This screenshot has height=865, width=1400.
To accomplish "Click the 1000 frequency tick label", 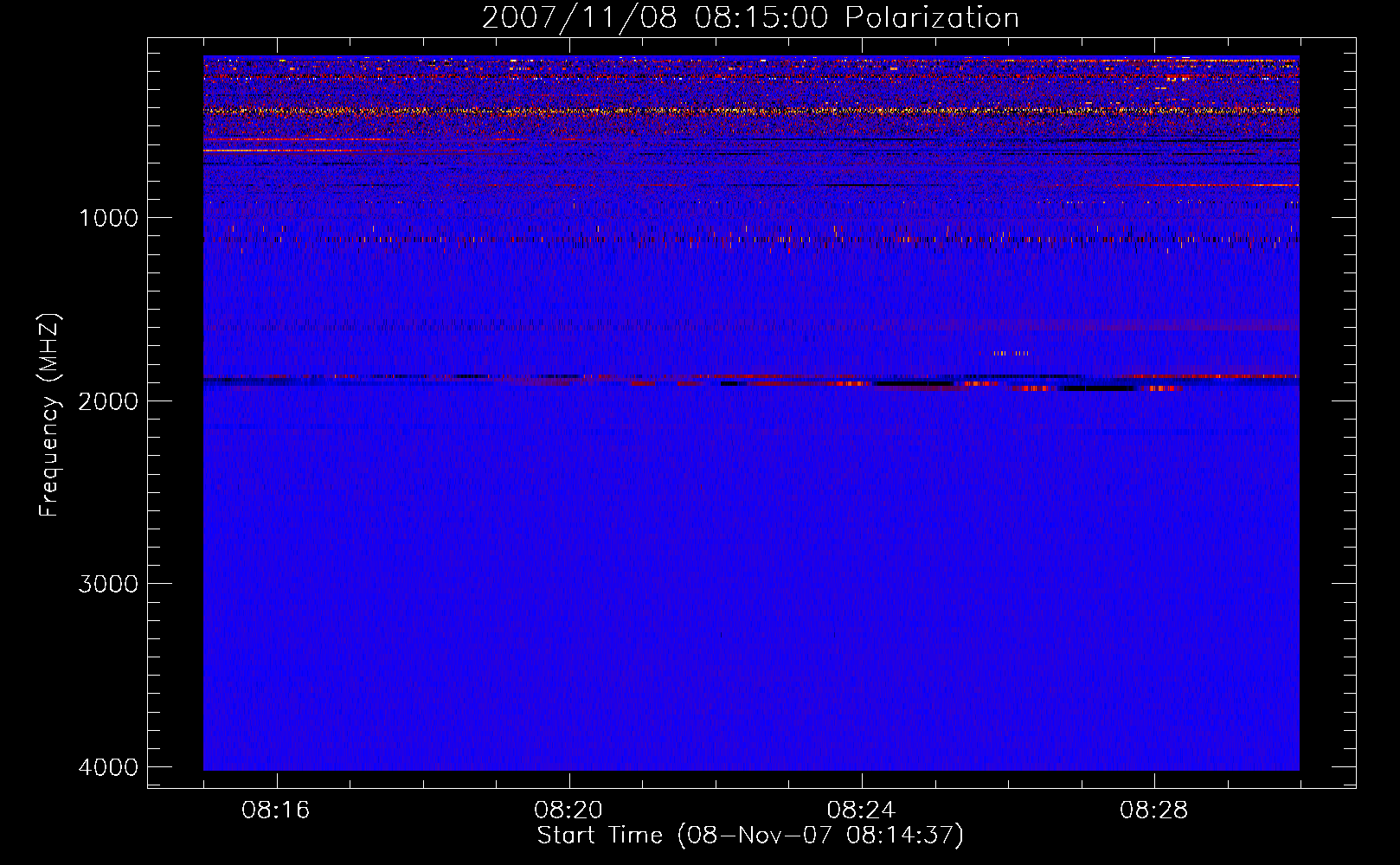I will pos(109,217).
